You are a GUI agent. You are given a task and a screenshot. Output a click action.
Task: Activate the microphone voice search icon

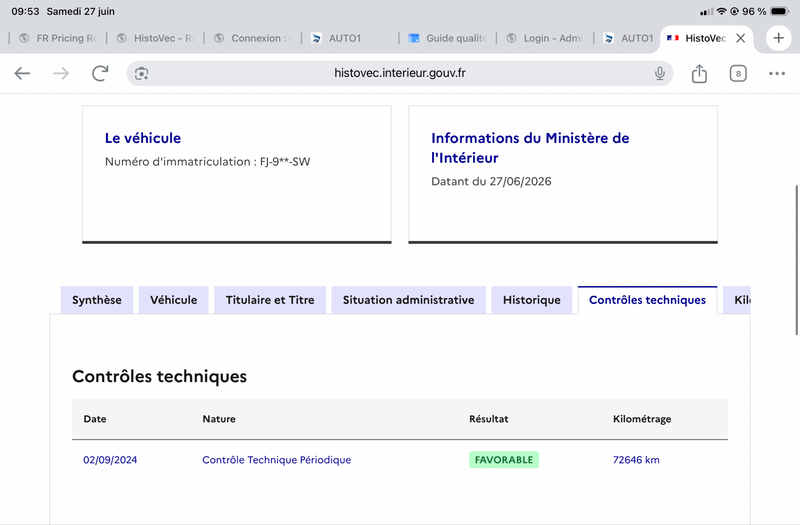pos(660,73)
